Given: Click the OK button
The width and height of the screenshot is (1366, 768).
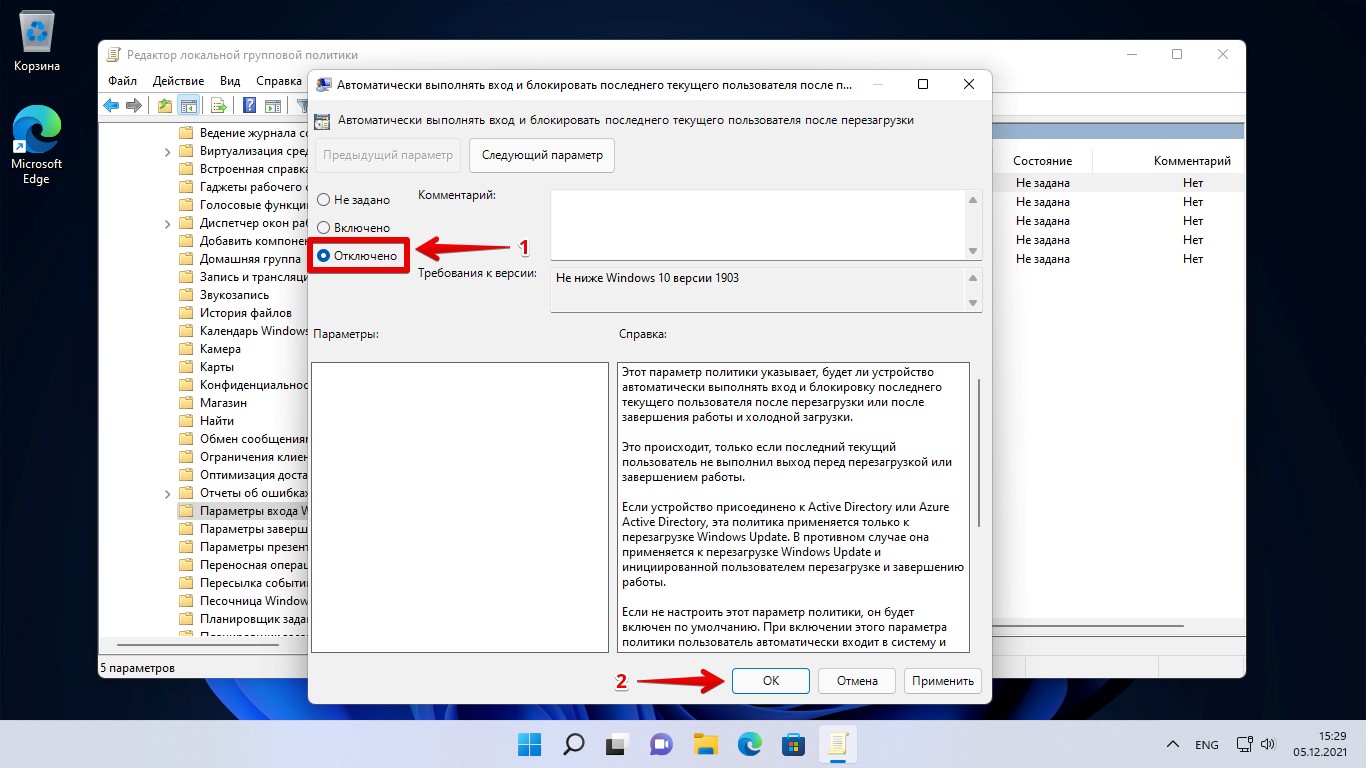Looking at the screenshot, I should coord(770,681).
